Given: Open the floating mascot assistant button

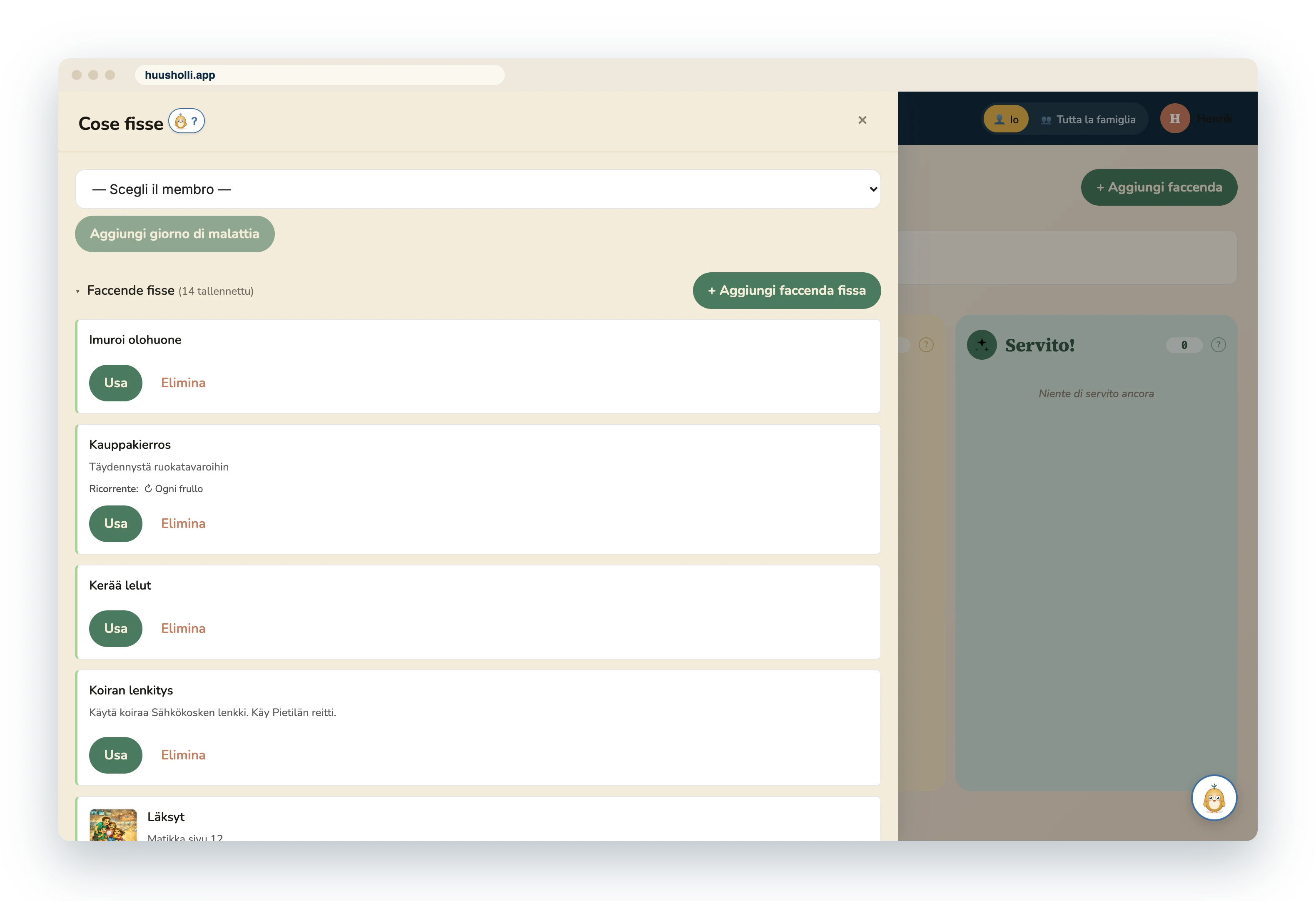Looking at the screenshot, I should click(x=1214, y=798).
